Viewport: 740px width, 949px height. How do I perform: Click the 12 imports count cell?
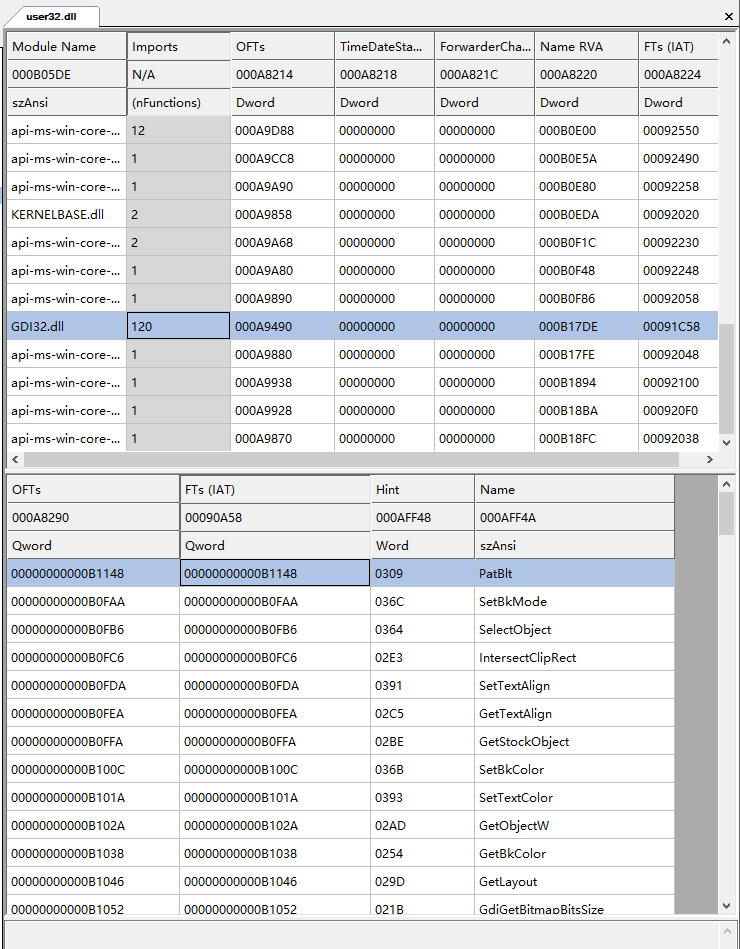pyautogui.click(x=178, y=130)
